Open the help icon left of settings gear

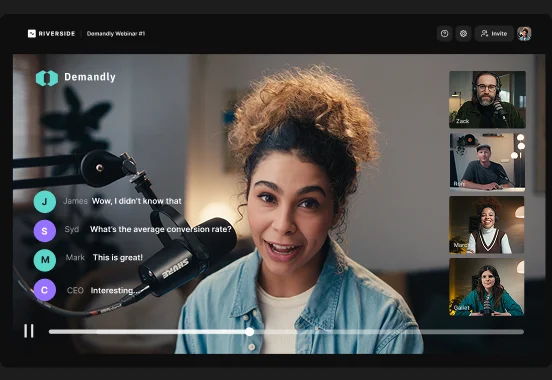coord(445,33)
